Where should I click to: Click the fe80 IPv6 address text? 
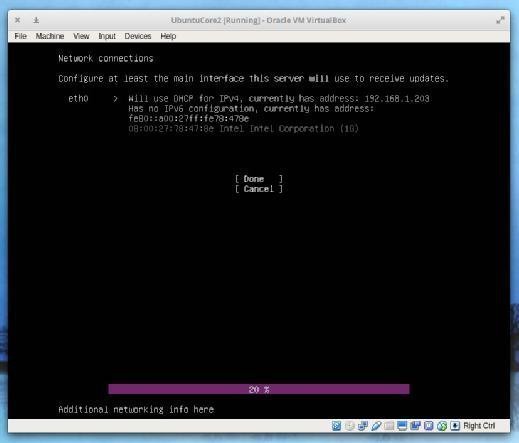coord(189,119)
